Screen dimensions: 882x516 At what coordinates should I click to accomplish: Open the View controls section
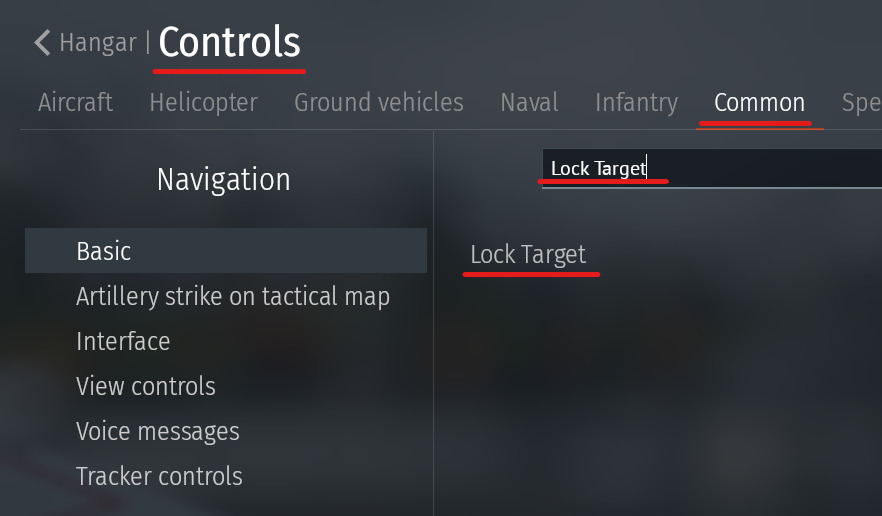tap(145, 387)
